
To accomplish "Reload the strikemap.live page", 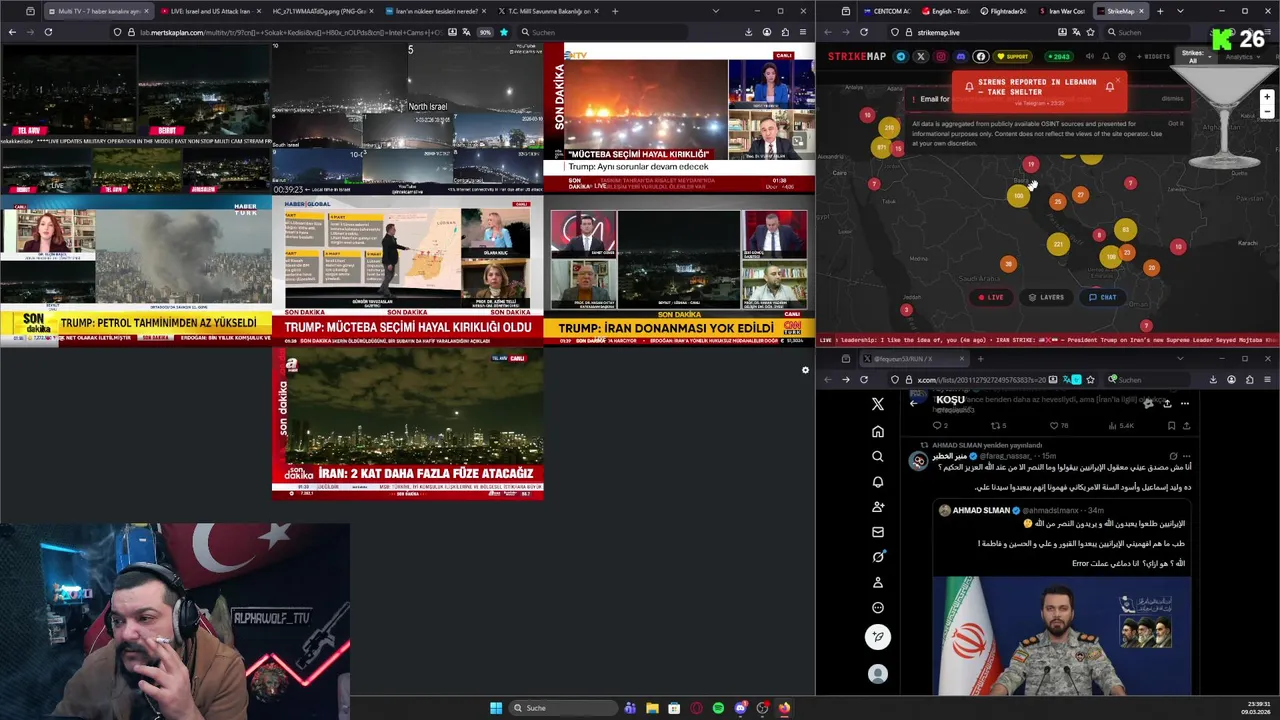I will [x=864, y=32].
